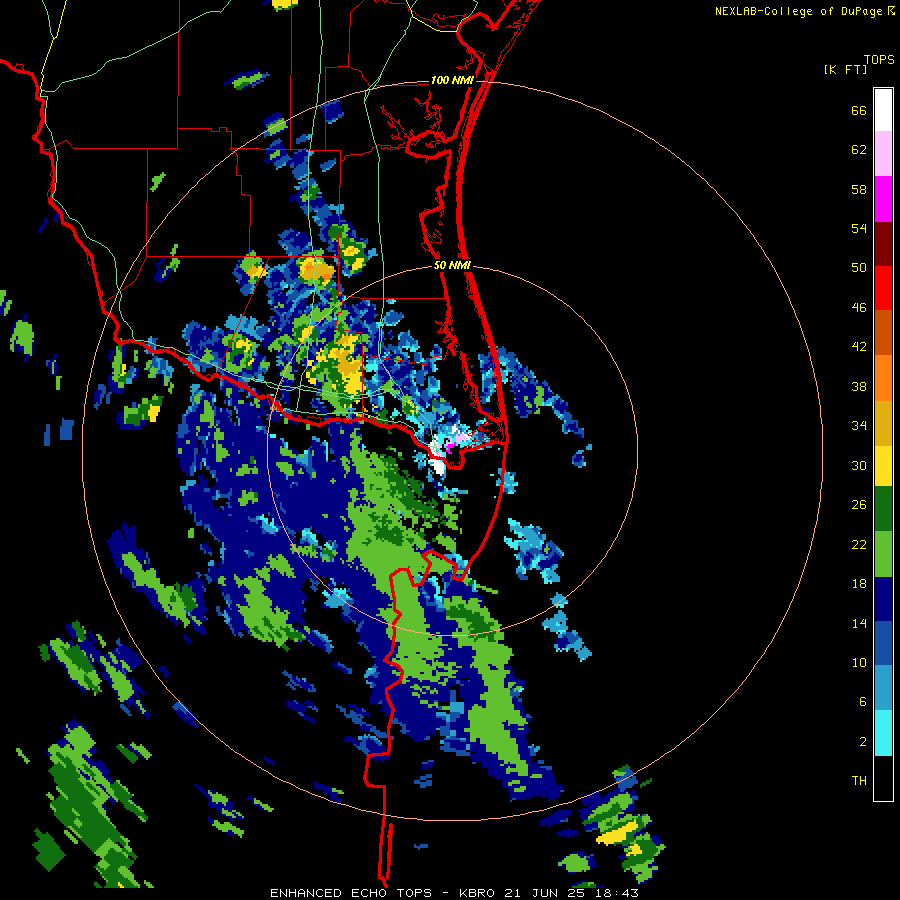Click the 100 NMI range ring label
This screenshot has height=900, width=900.
(x=452, y=80)
